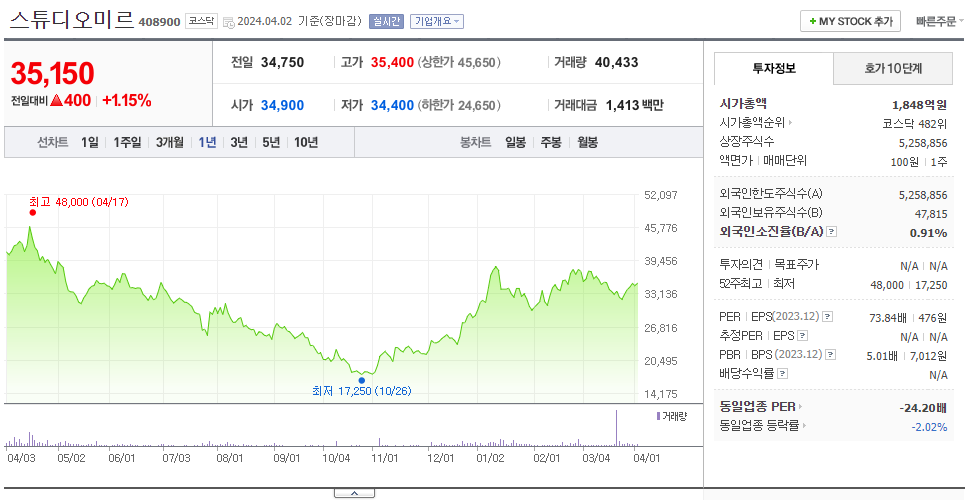
Task: Click the 전일 value 34,750
Action: click(x=282, y=62)
